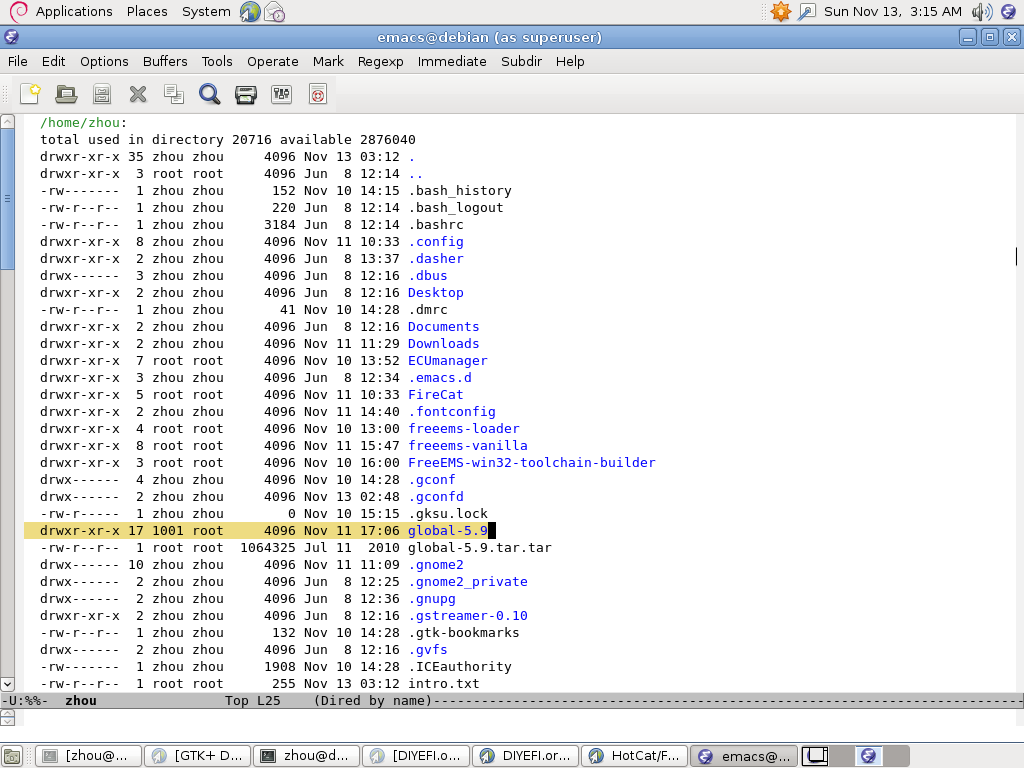Expand the Subdir menu

521,61
